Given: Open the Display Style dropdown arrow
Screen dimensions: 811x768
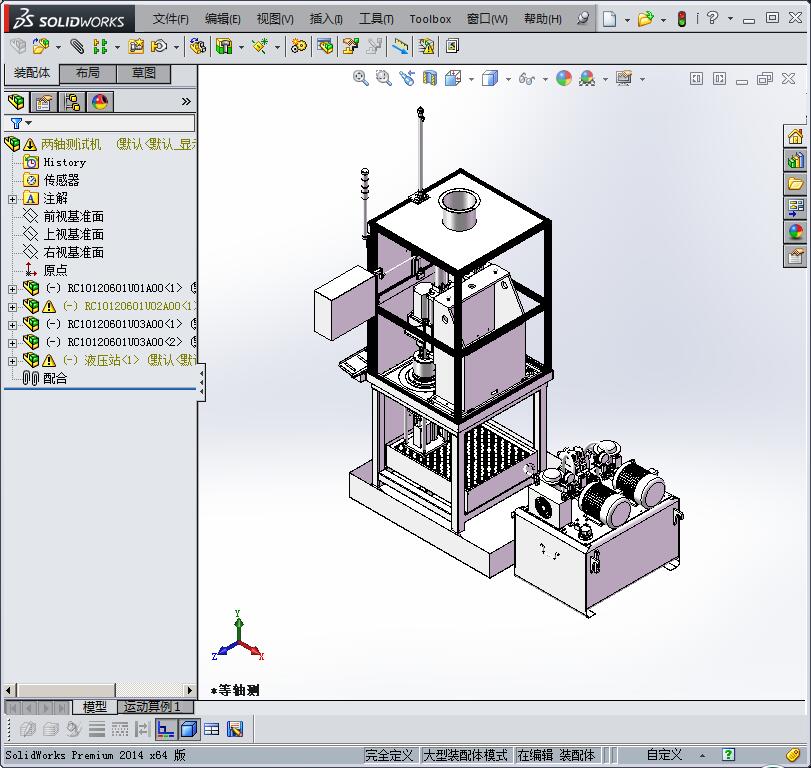Looking at the screenshot, I should tap(508, 79).
